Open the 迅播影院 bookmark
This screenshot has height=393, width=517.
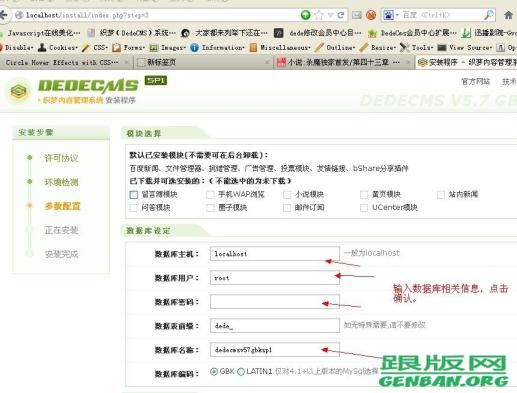coord(489,33)
